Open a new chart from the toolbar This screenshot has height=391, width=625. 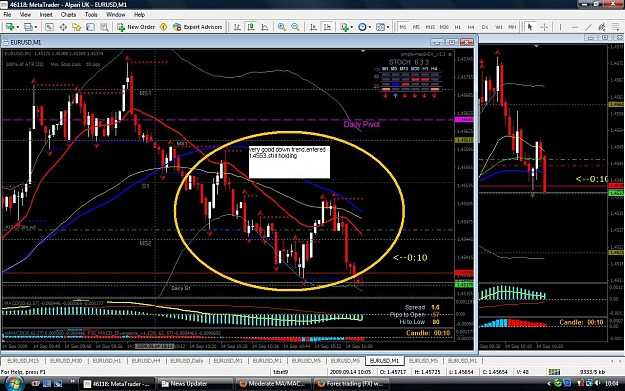point(10,27)
